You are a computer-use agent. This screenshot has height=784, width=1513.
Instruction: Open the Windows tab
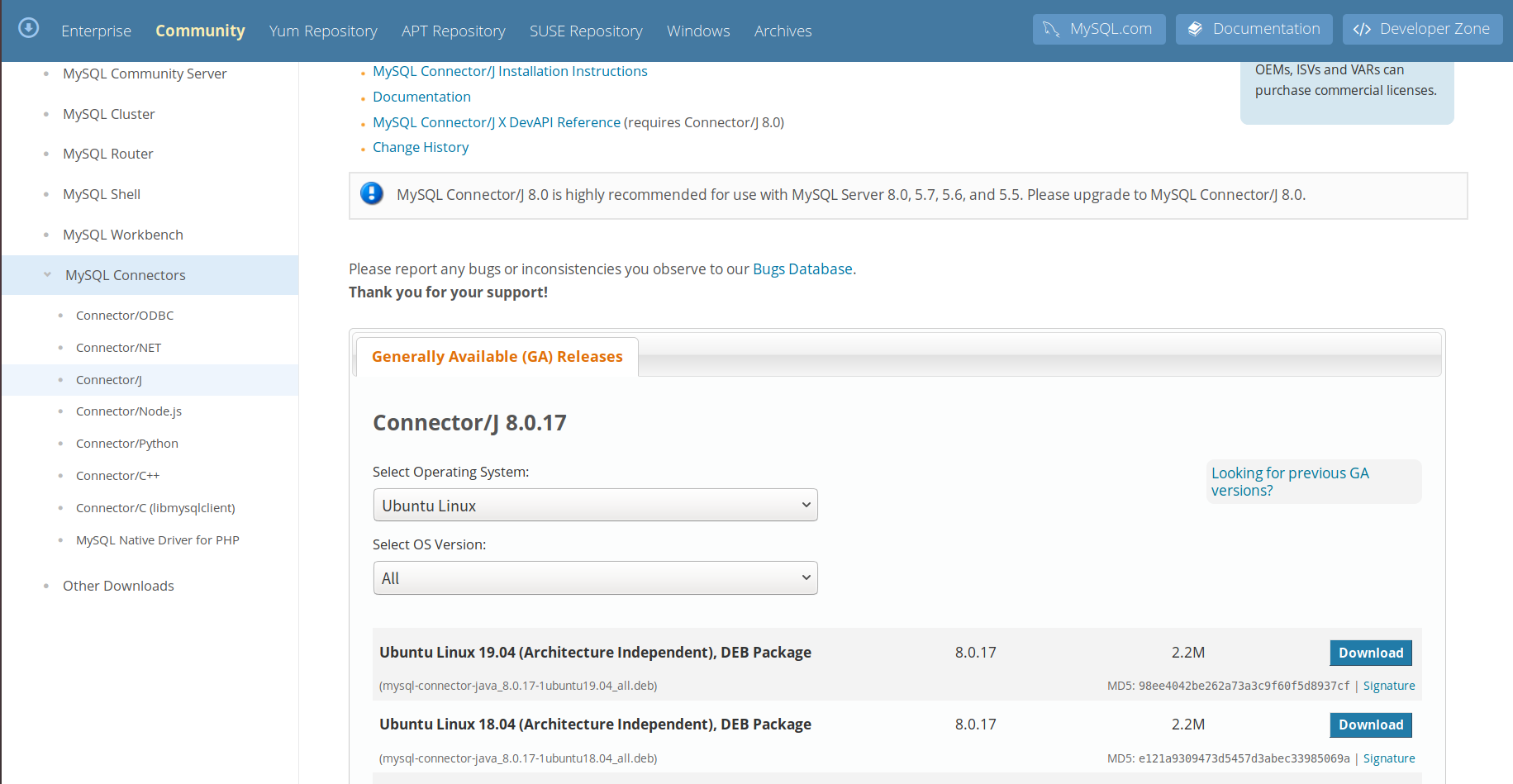(x=698, y=31)
